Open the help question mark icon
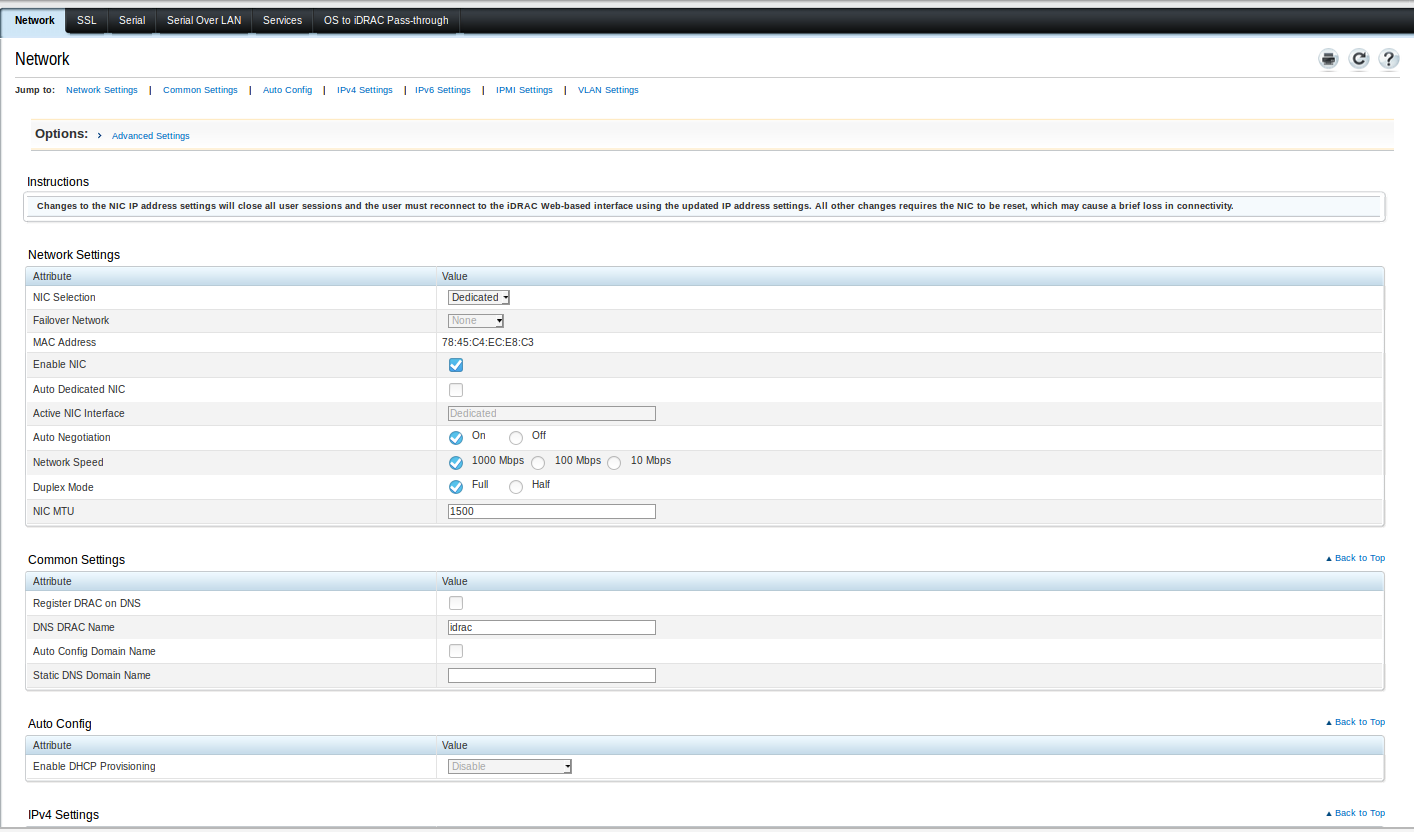 (x=1388, y=59)
